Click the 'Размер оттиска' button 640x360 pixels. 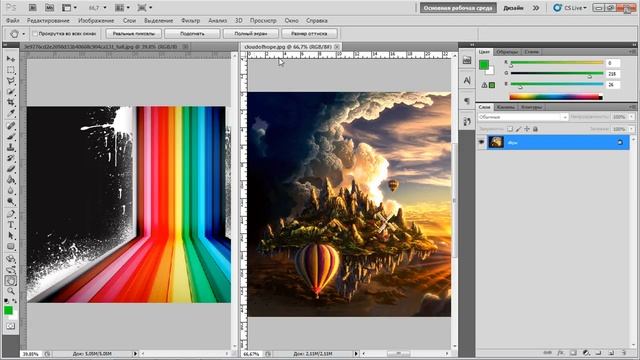[x=309, y=33]
